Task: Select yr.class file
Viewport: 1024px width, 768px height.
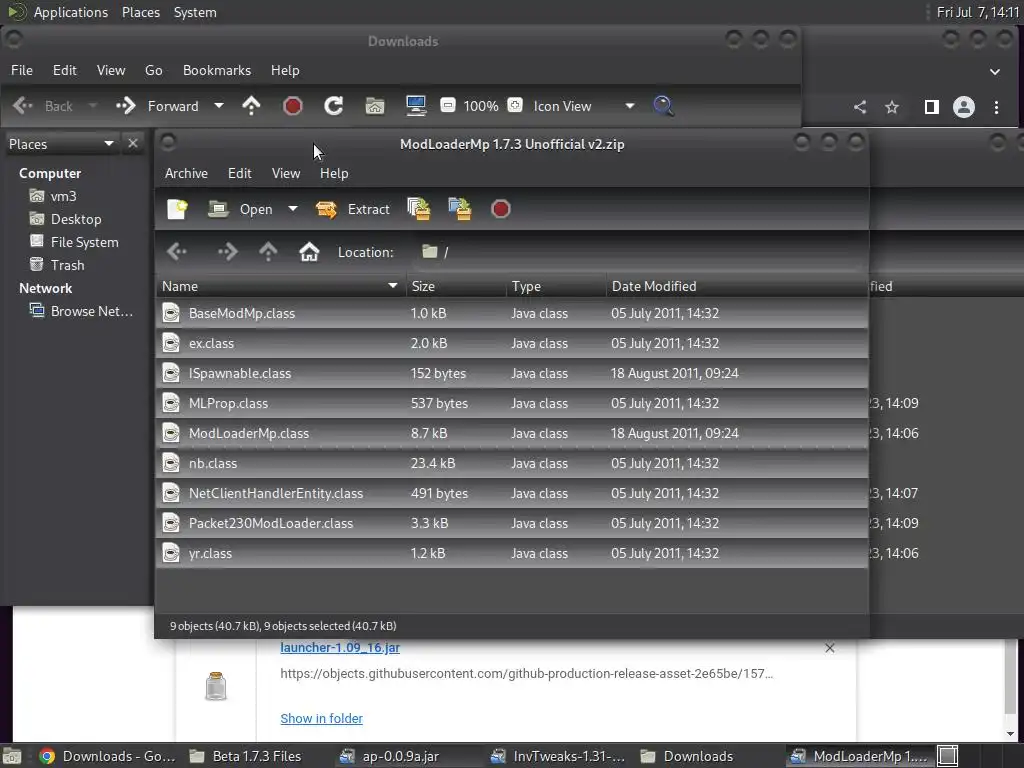Action: tap(512, 554)
